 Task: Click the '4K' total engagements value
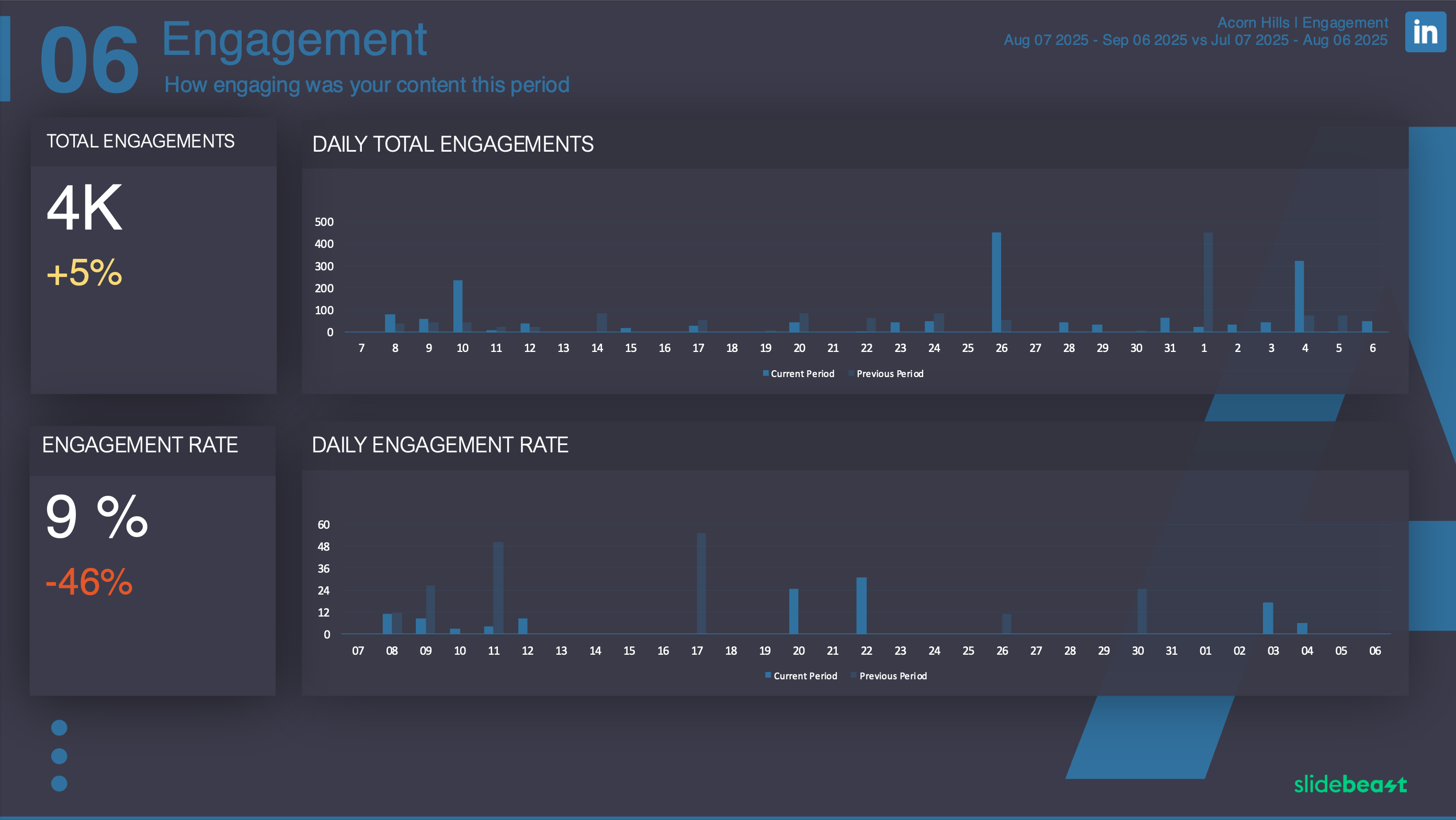[x=85, y=208]
